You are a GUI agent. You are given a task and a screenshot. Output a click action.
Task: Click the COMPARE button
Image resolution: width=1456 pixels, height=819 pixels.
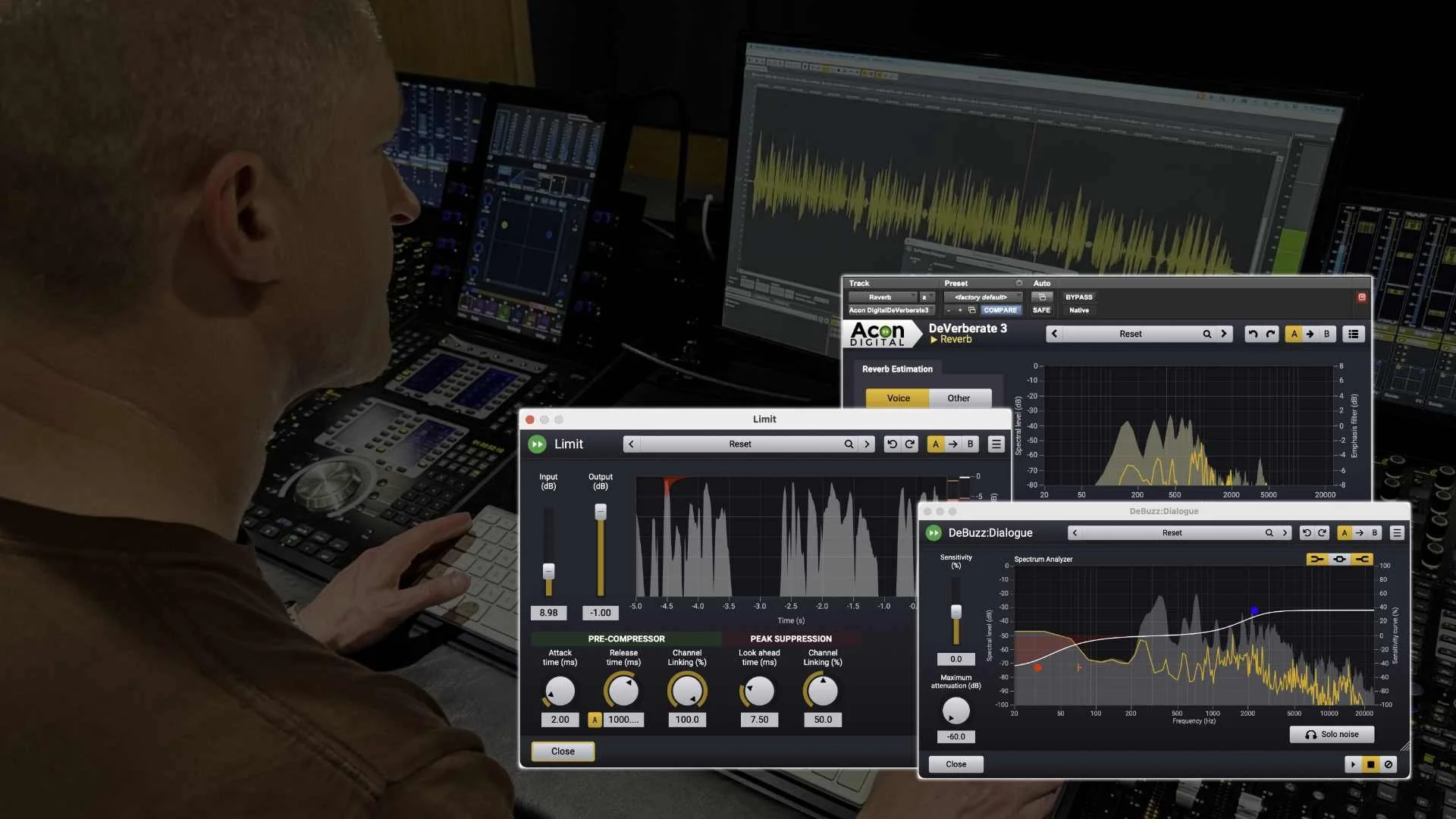1000,310
